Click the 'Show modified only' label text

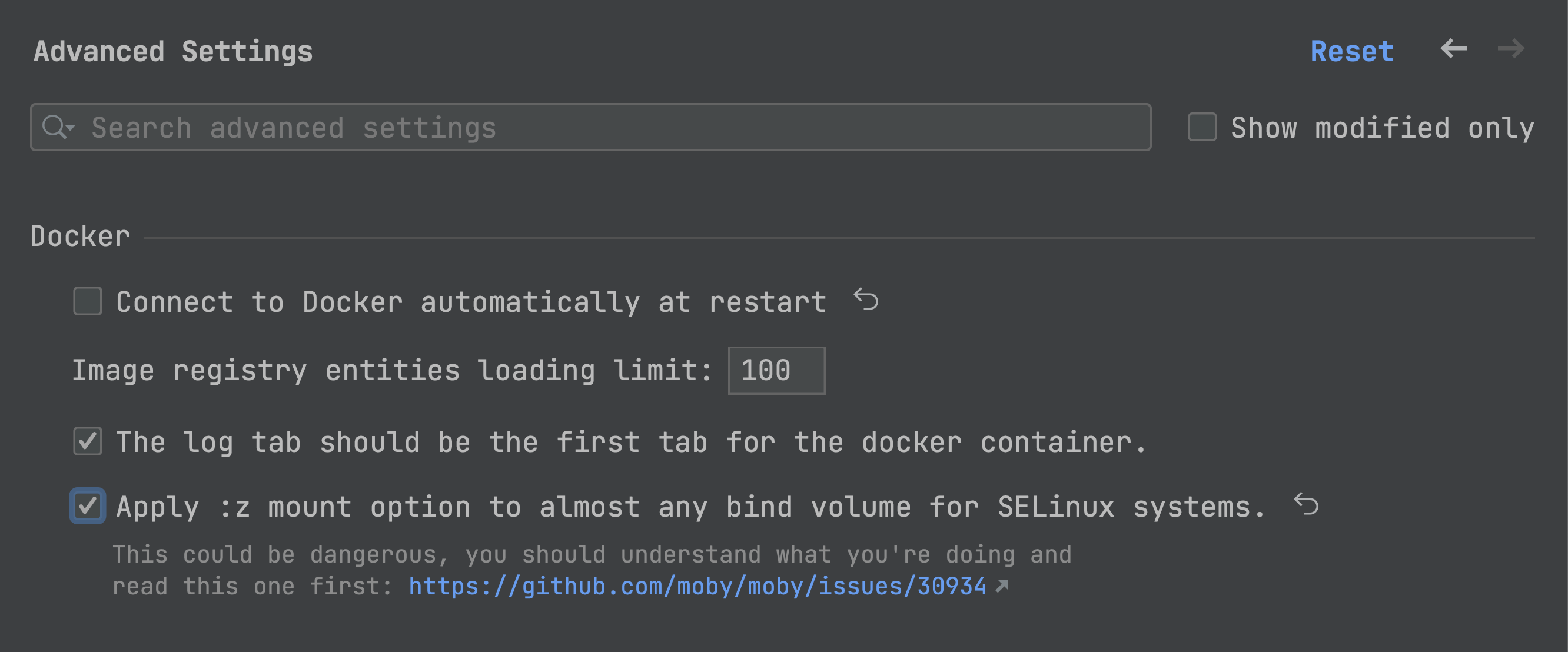pyautogui.click(x=1382, y=128)
